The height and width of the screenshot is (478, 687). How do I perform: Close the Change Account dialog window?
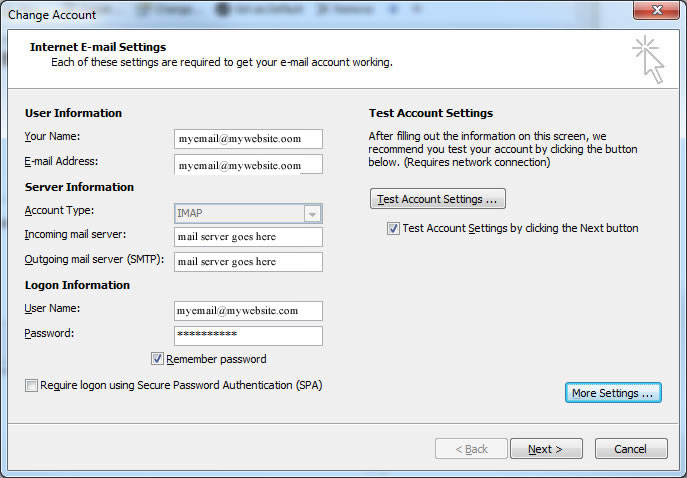point(658,13)
